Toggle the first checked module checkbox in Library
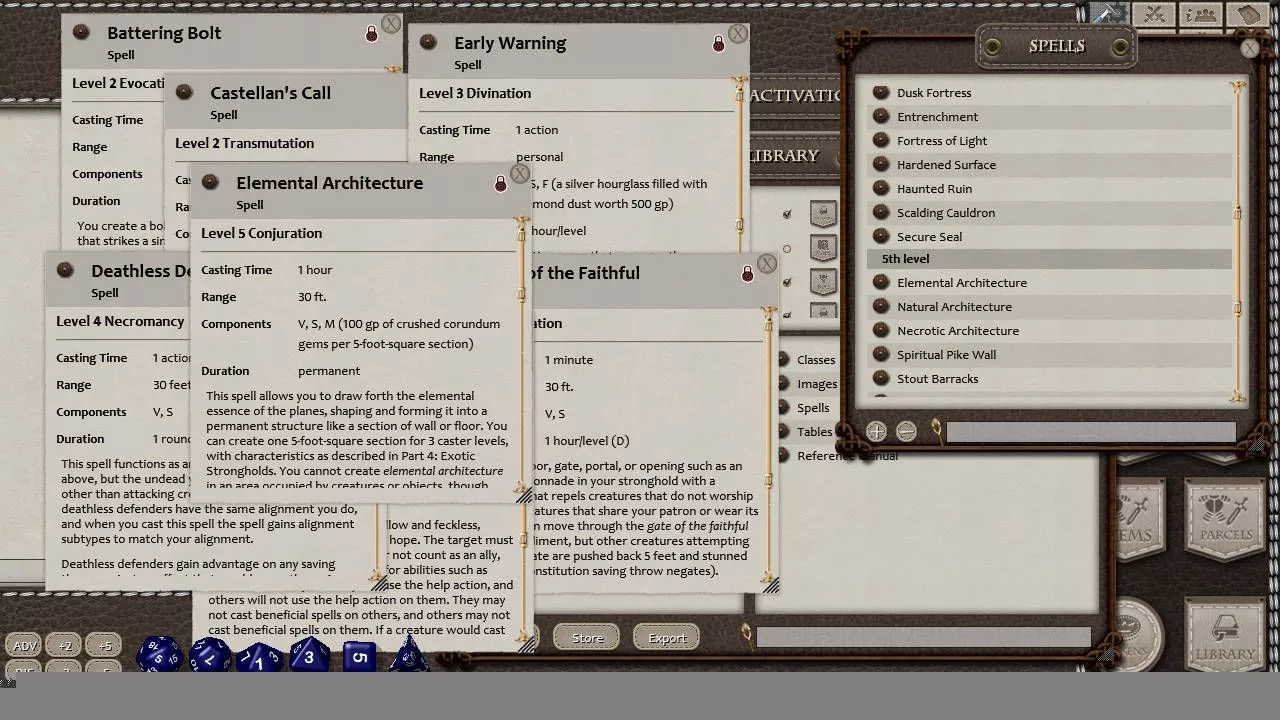Viewport: 1280px width, 720px height. [787, 214]
